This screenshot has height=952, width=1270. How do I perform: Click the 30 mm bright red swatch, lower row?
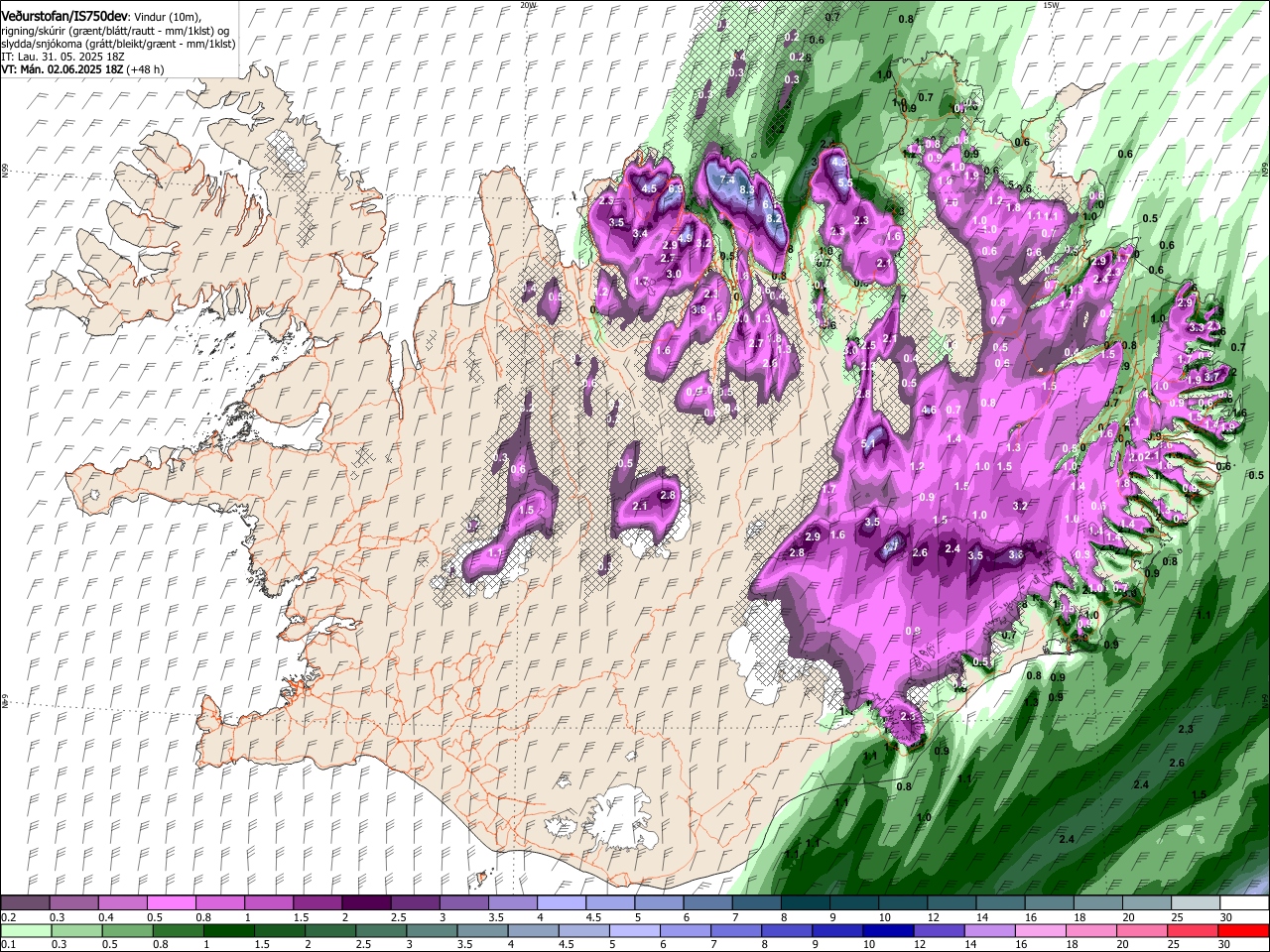point(1244,931)
